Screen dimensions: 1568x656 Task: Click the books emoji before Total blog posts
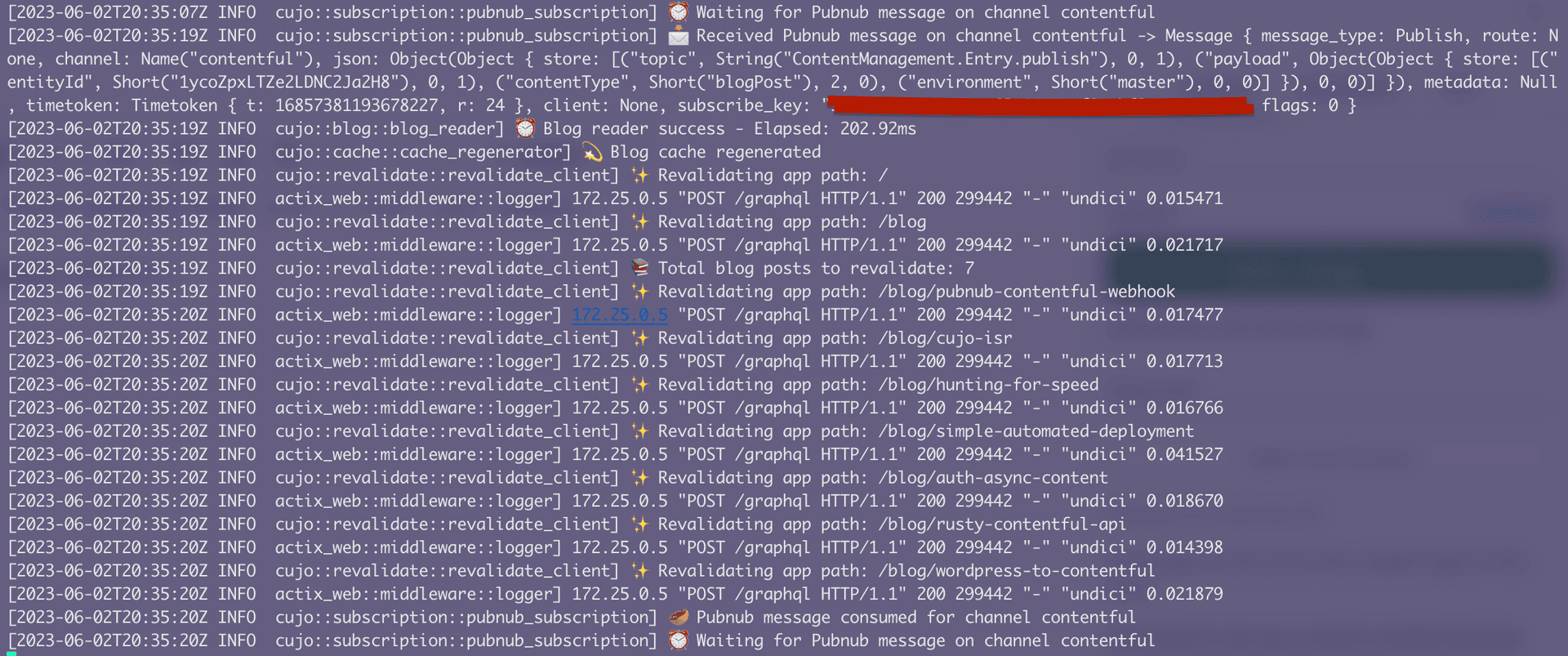click(x=640, y=268)
